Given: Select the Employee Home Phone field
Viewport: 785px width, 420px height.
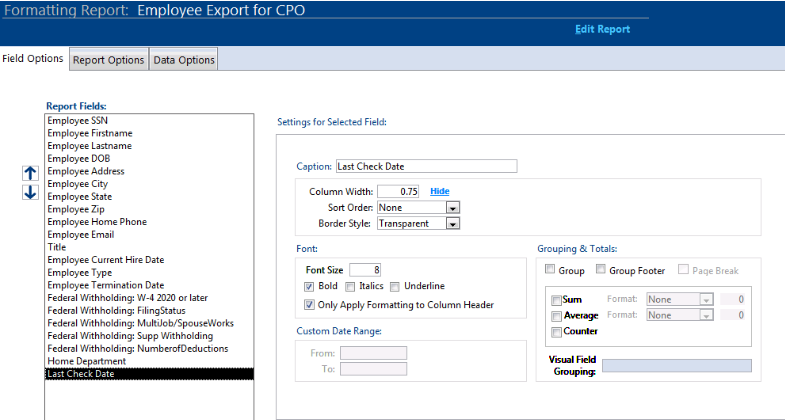Looking at the screenshot, I should [149, 222].
